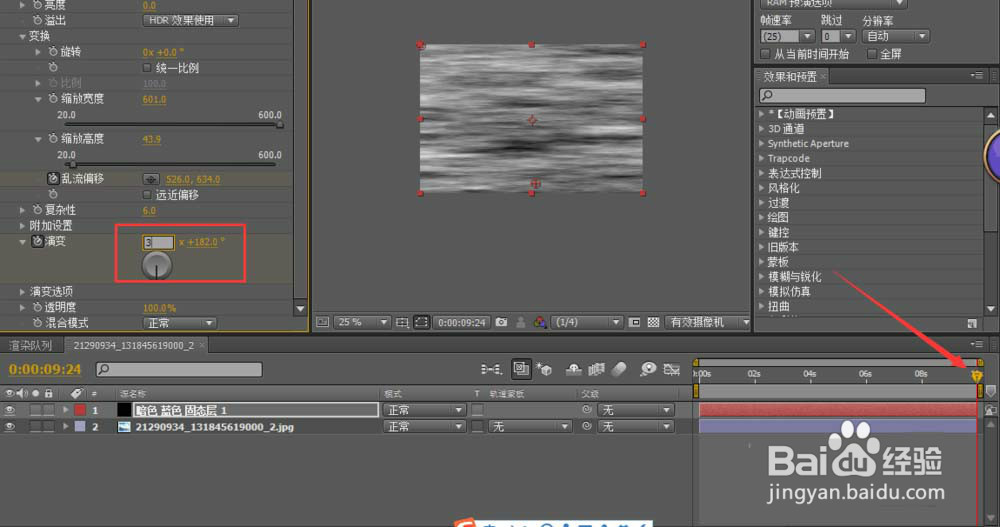Open layer 2 track matte 无 dropdown
1000x527 pixels.
point(530,427)
